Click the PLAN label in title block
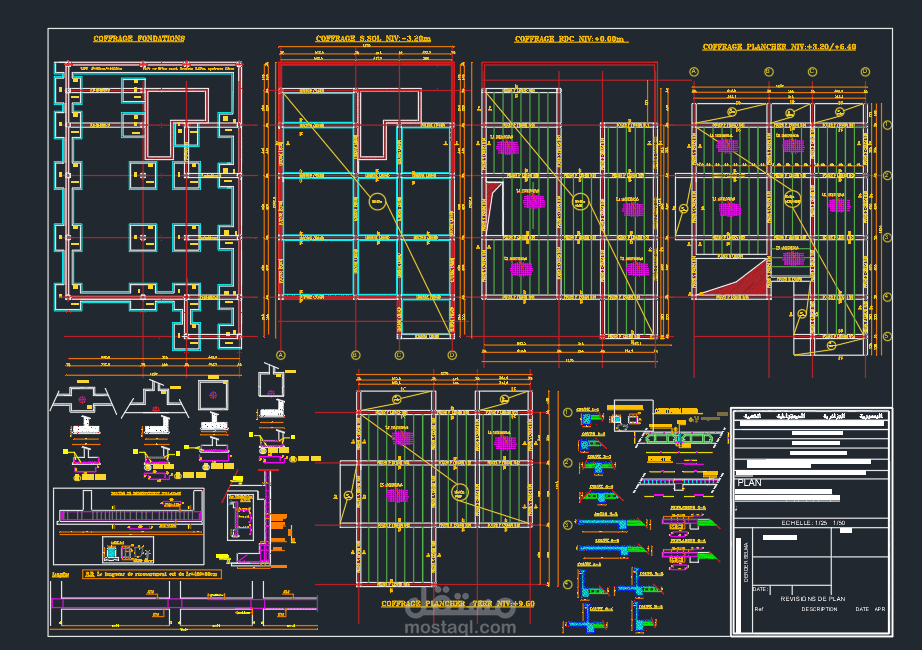Viewport: 922px width, 650px height. pos(750,483)
